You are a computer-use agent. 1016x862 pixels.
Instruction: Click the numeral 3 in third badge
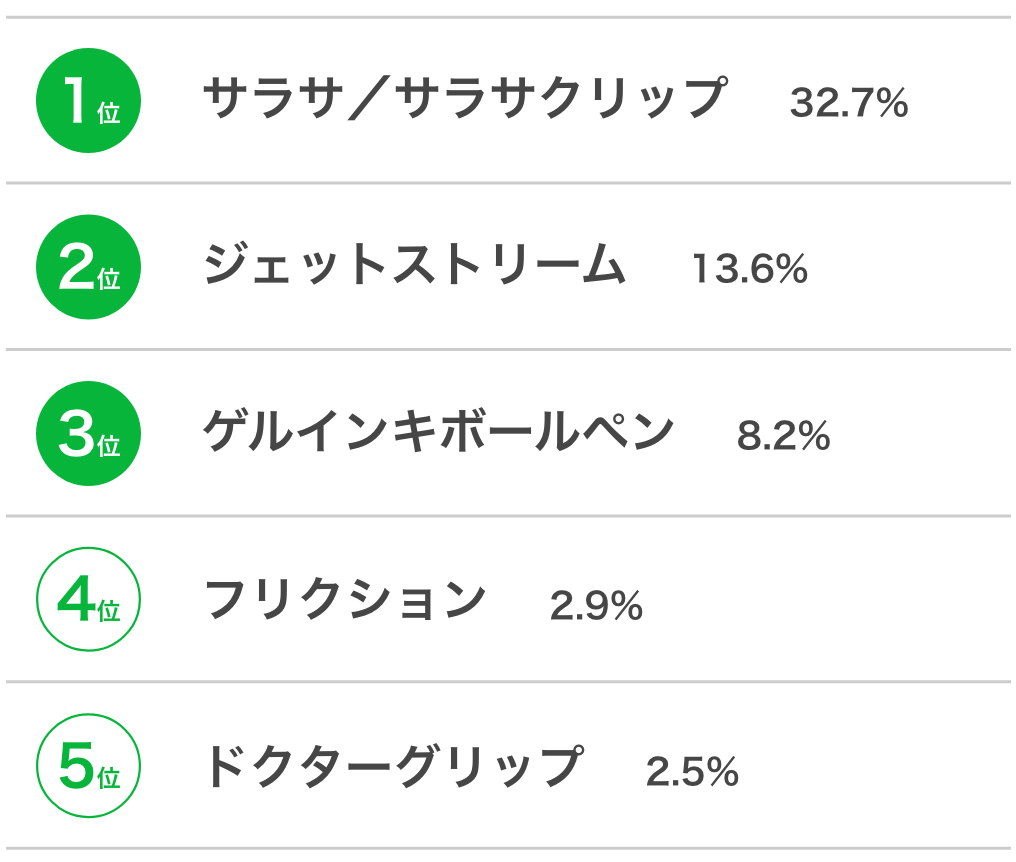[x=76, y=433]
